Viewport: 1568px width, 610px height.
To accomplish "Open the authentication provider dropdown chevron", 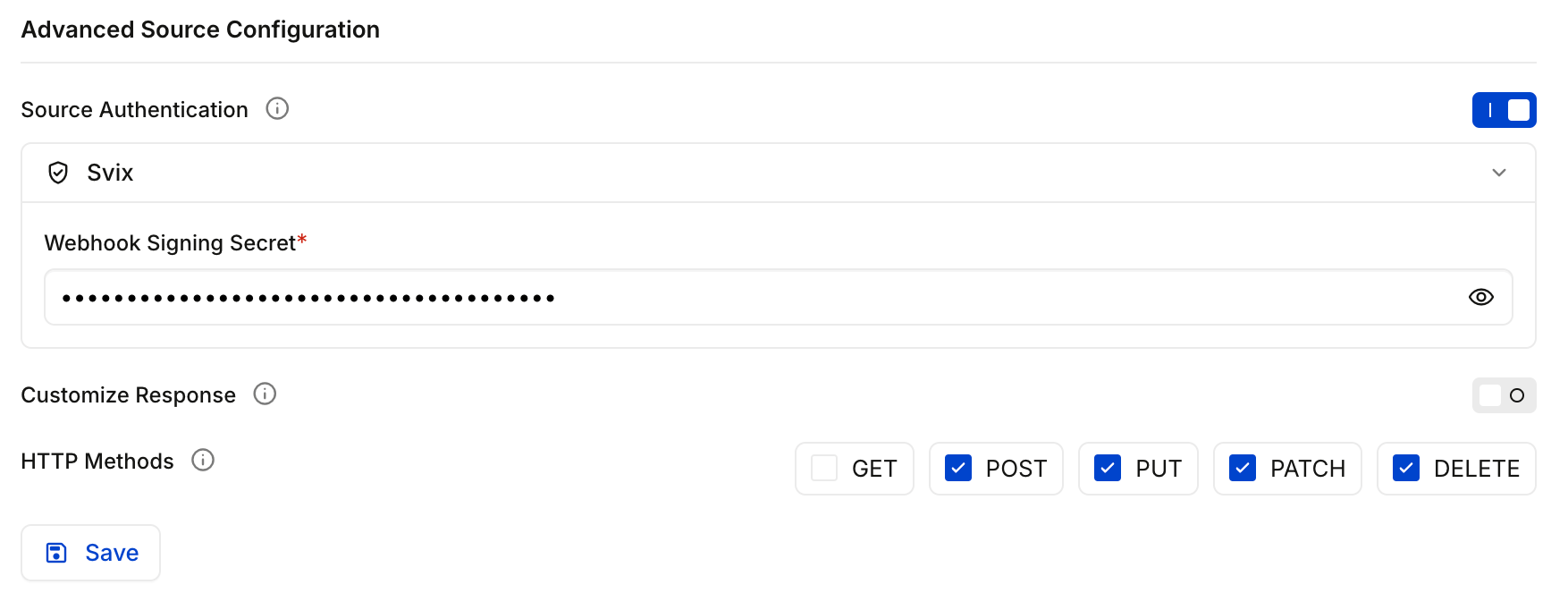I will click(x=1500, y=173).
